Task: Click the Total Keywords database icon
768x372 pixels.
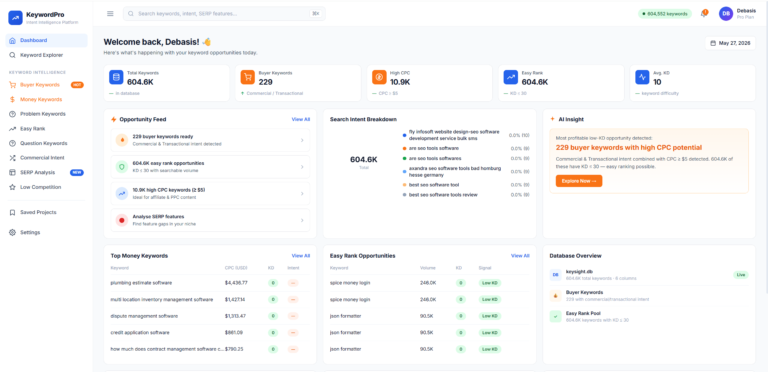Action: (x=116, y=77)
